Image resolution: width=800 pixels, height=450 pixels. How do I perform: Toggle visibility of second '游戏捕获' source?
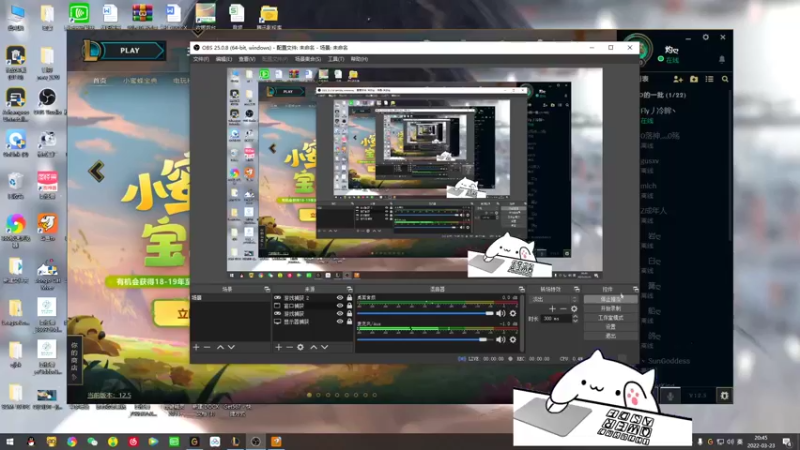pos(340,314)
